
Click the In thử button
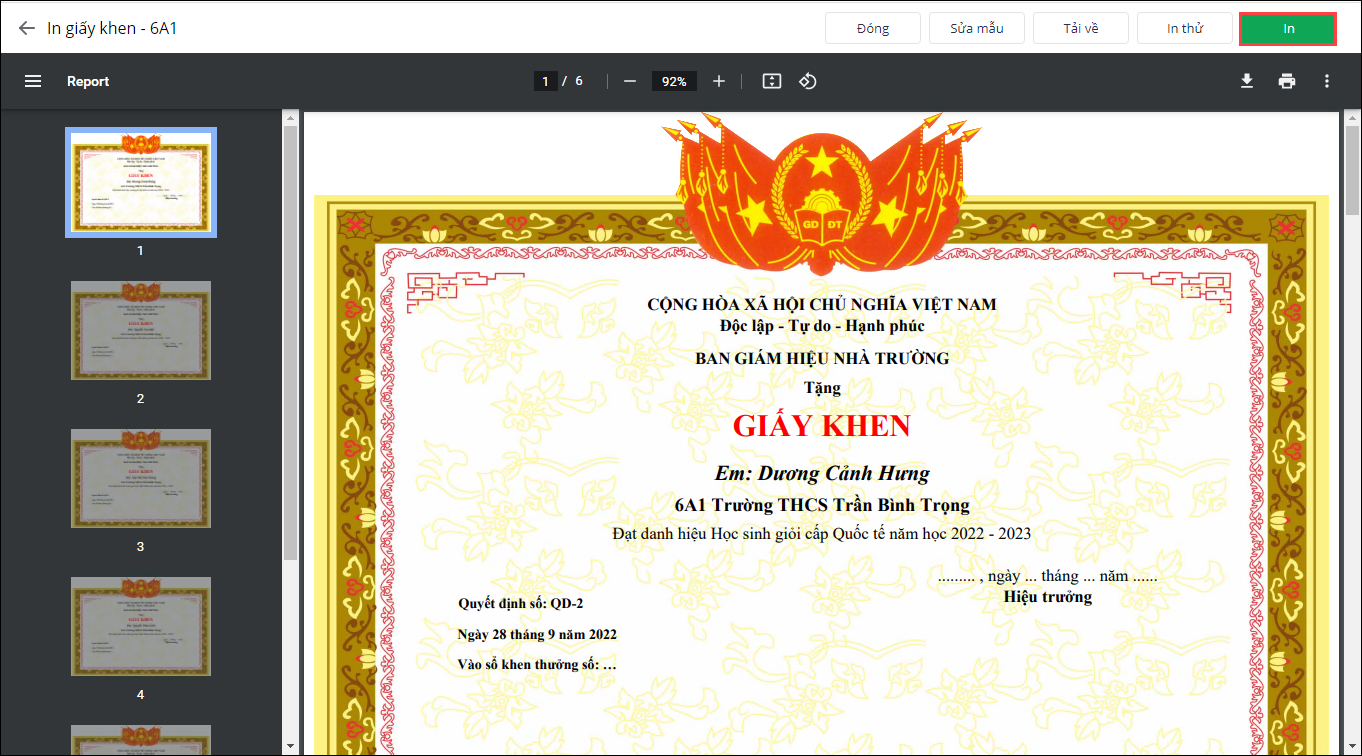(1185, 28)
